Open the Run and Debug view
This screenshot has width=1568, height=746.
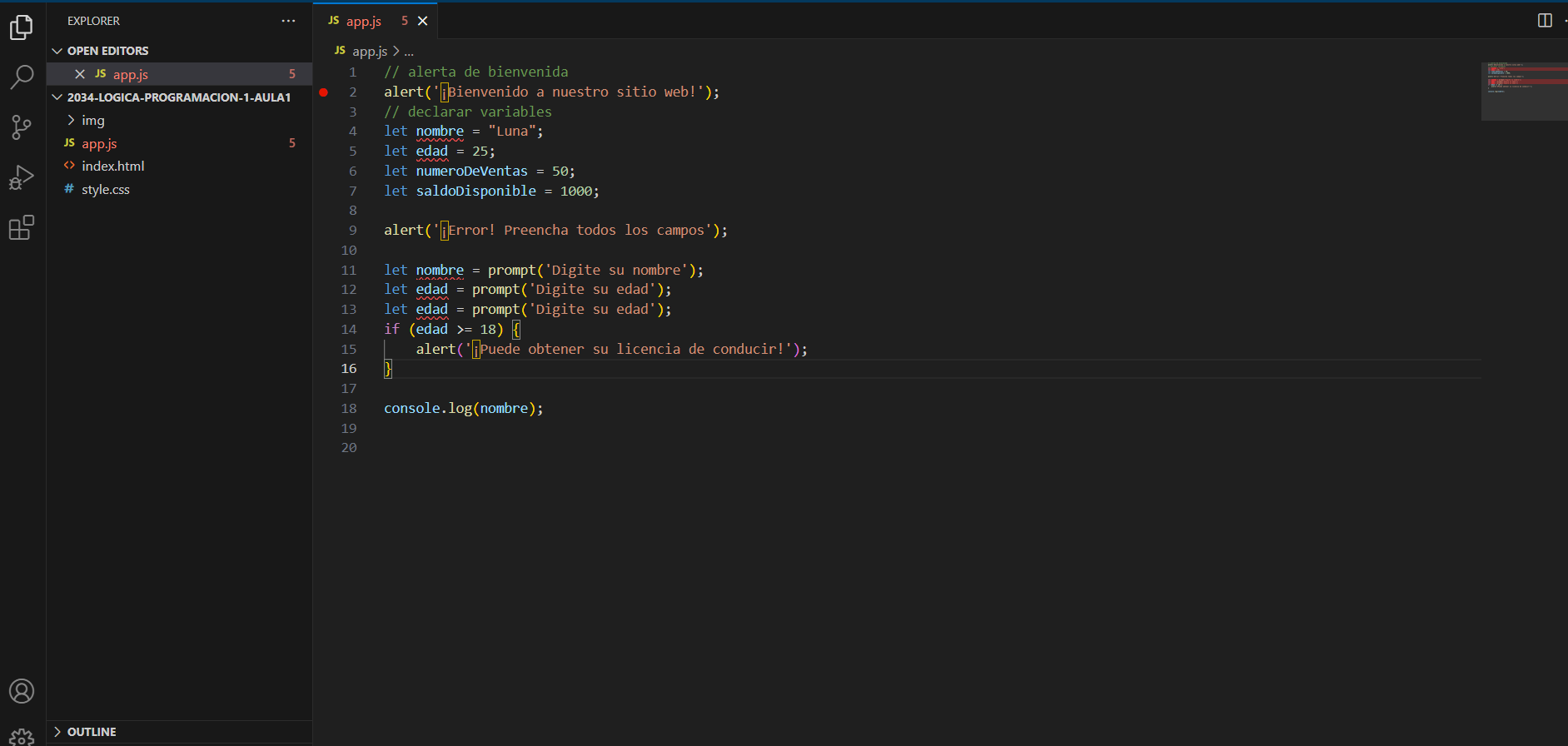(22, 177)
